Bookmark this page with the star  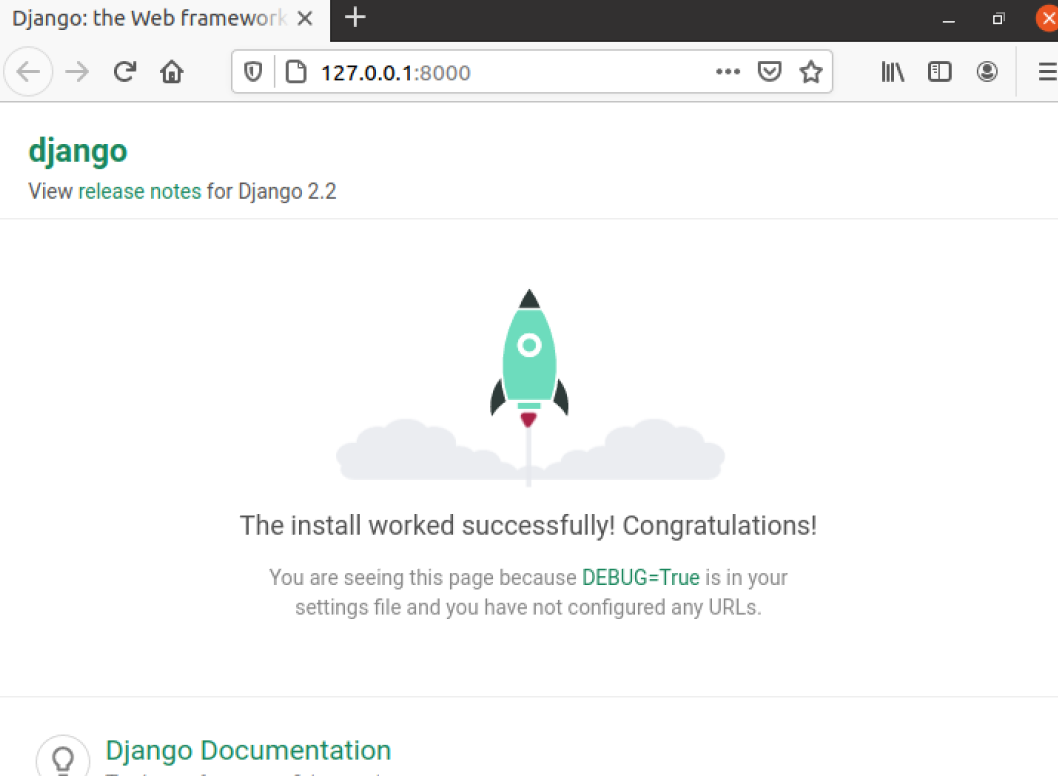click(x=811, y=72)
